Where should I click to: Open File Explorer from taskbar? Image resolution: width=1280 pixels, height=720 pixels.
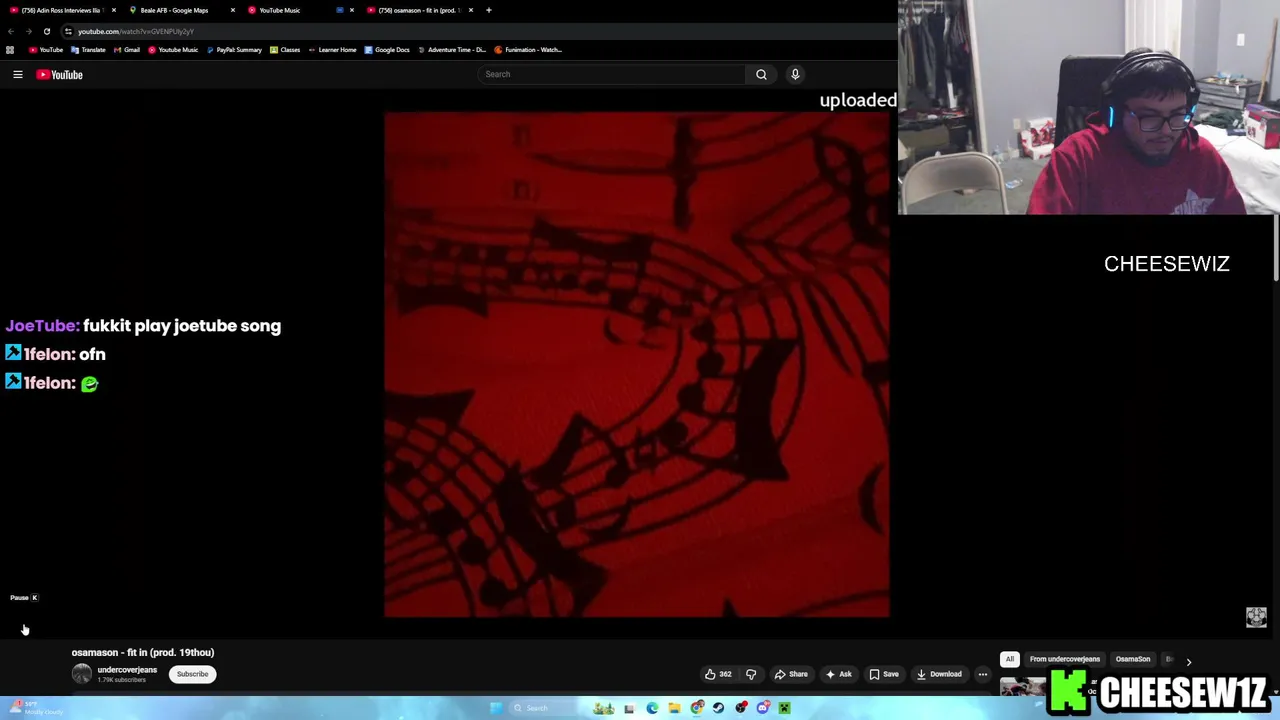coord(674,708)
